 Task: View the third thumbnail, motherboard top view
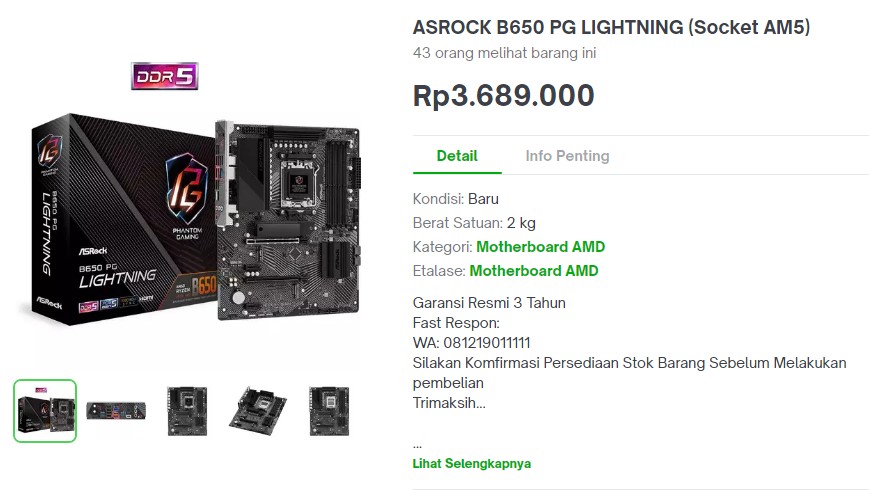187,410
